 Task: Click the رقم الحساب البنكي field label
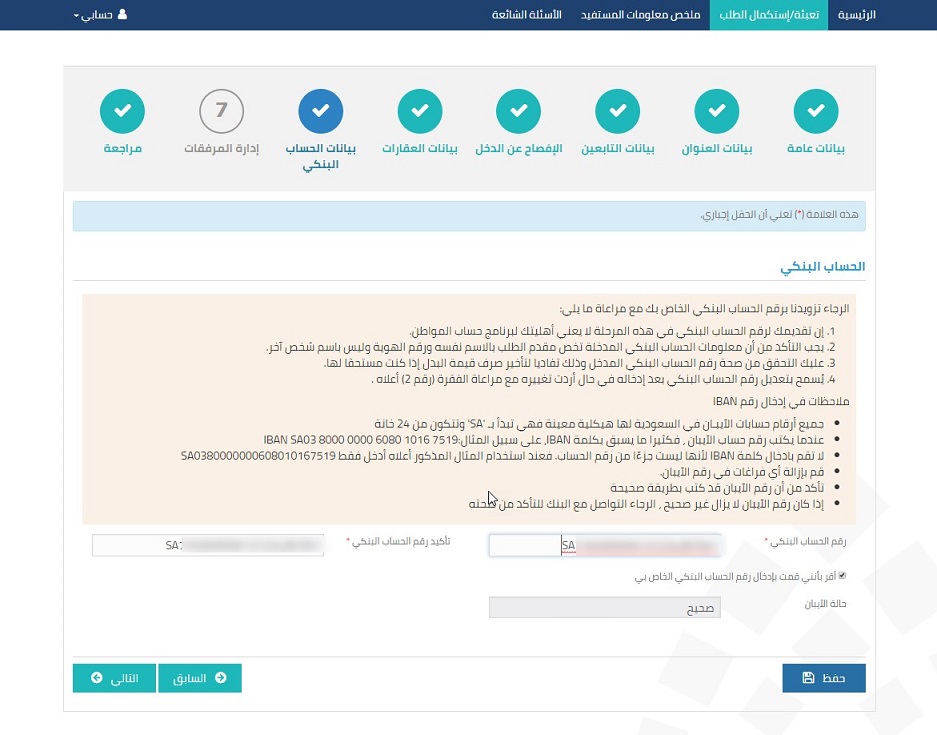[807, 541]
